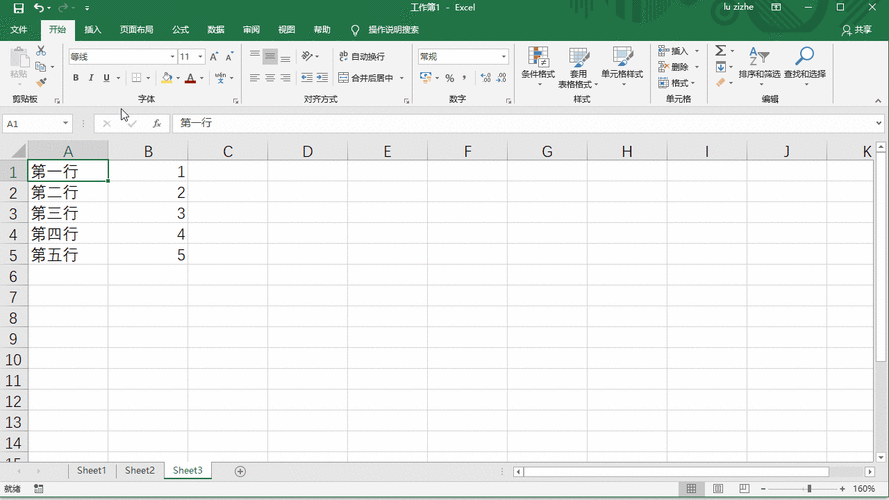Toggle middle vertical alignment
The height and width of the screenshot is (500, 889).
click(x=270, y=56)
